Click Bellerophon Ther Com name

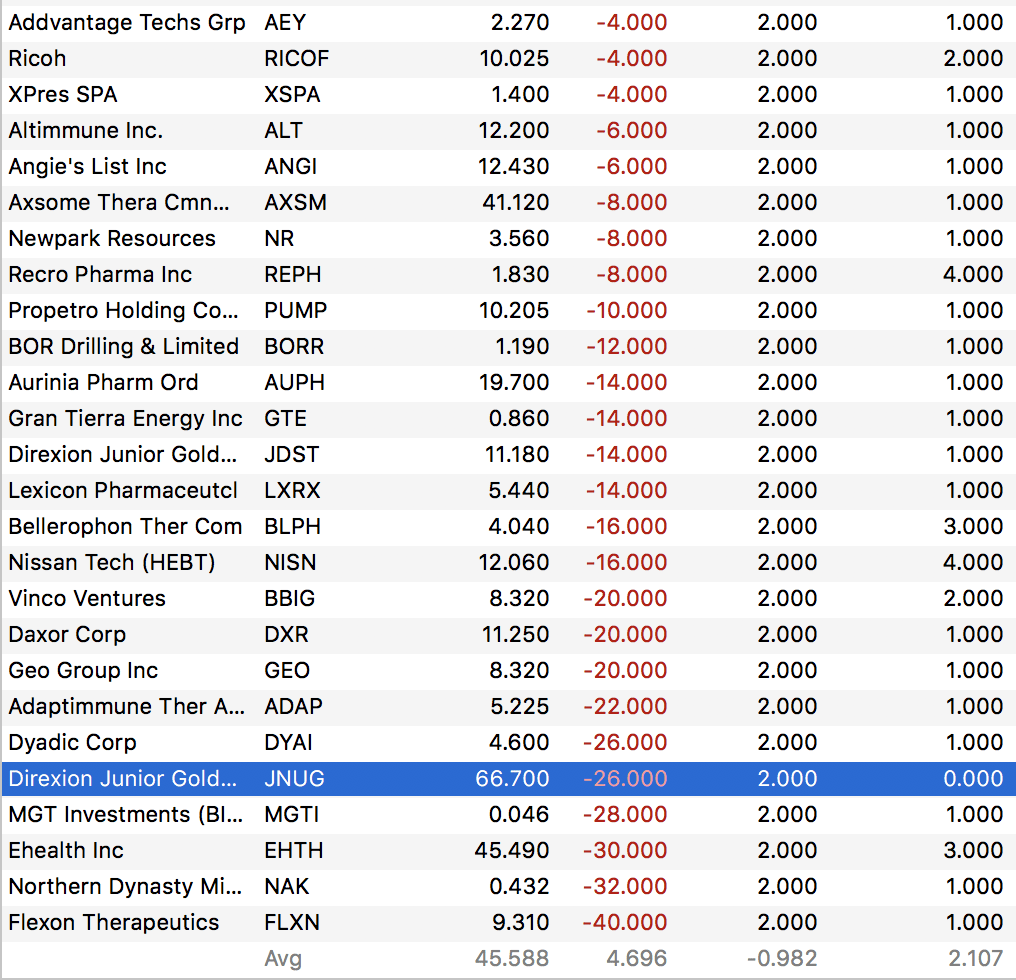[125, 526]
